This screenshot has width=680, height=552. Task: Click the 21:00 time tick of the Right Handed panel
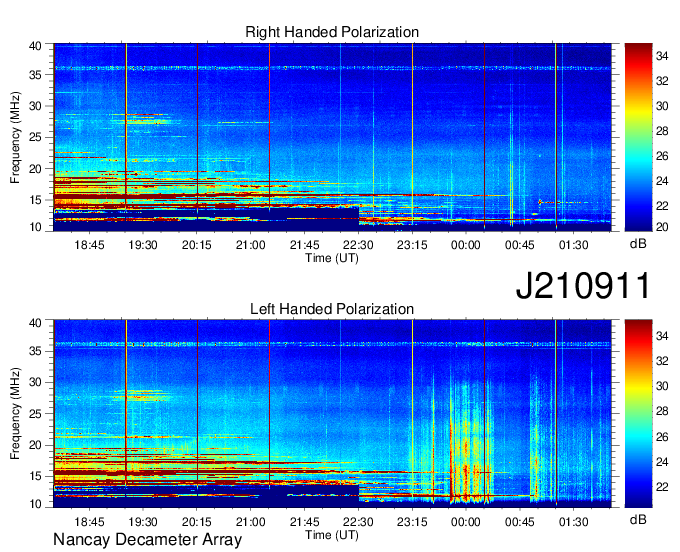(x=251, y=245)
